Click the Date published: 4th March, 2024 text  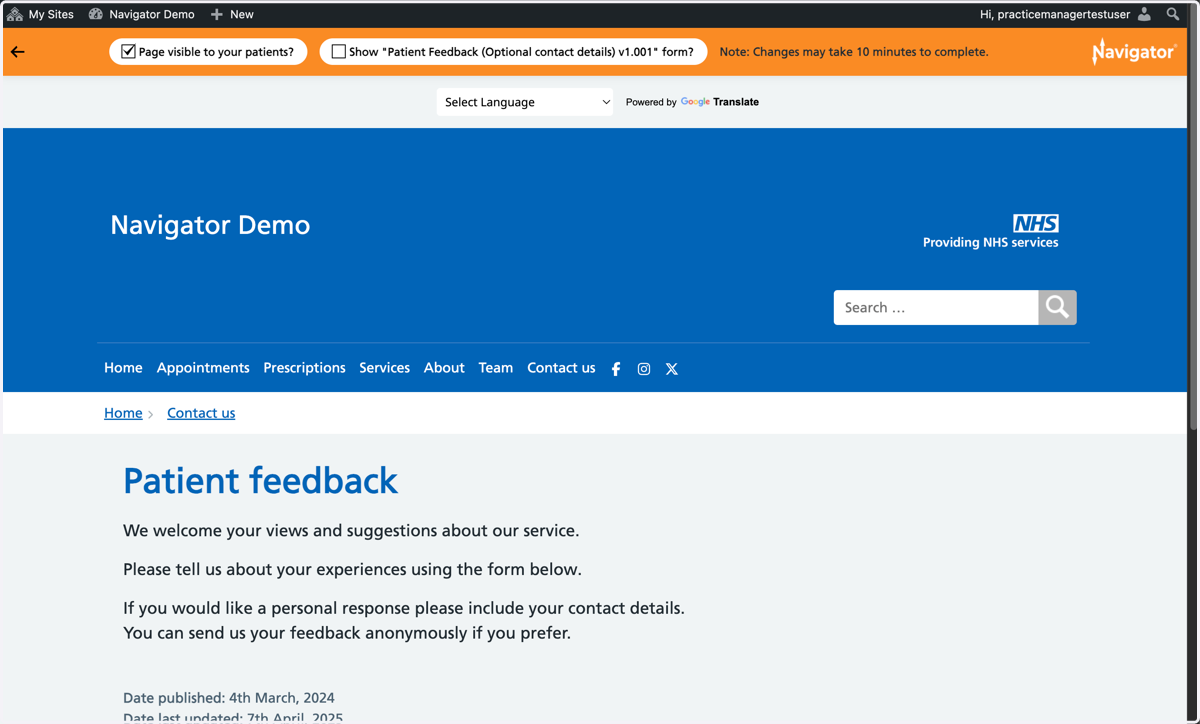[x=229, y=698]
